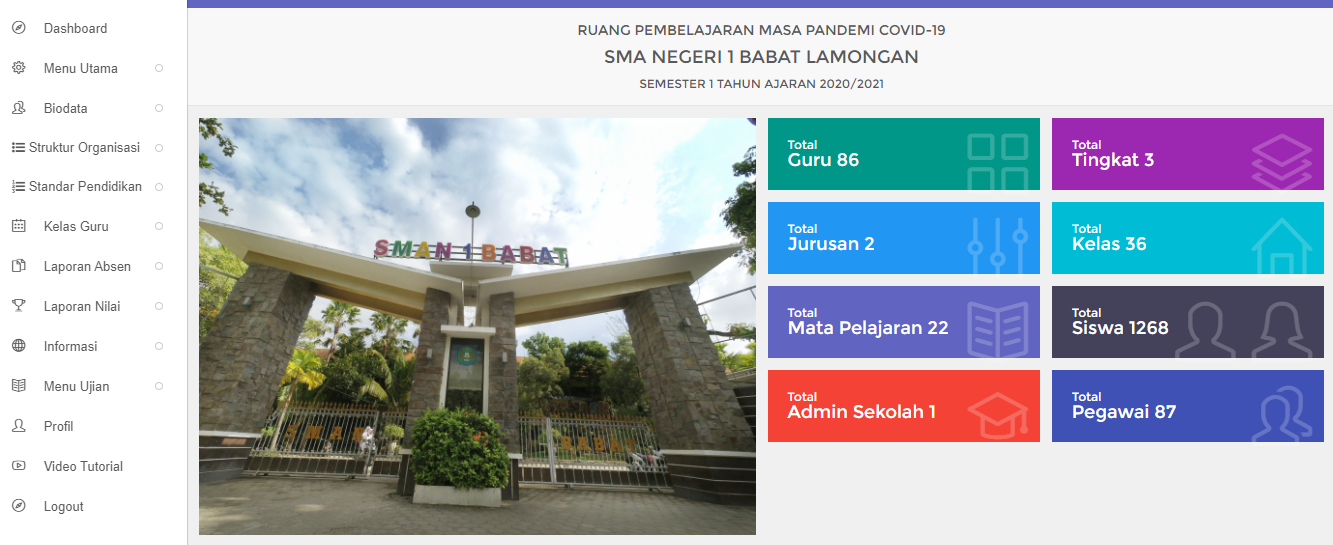Click the Struktur Organisasi list icon

pyautogui.click(x=18, y=147)
